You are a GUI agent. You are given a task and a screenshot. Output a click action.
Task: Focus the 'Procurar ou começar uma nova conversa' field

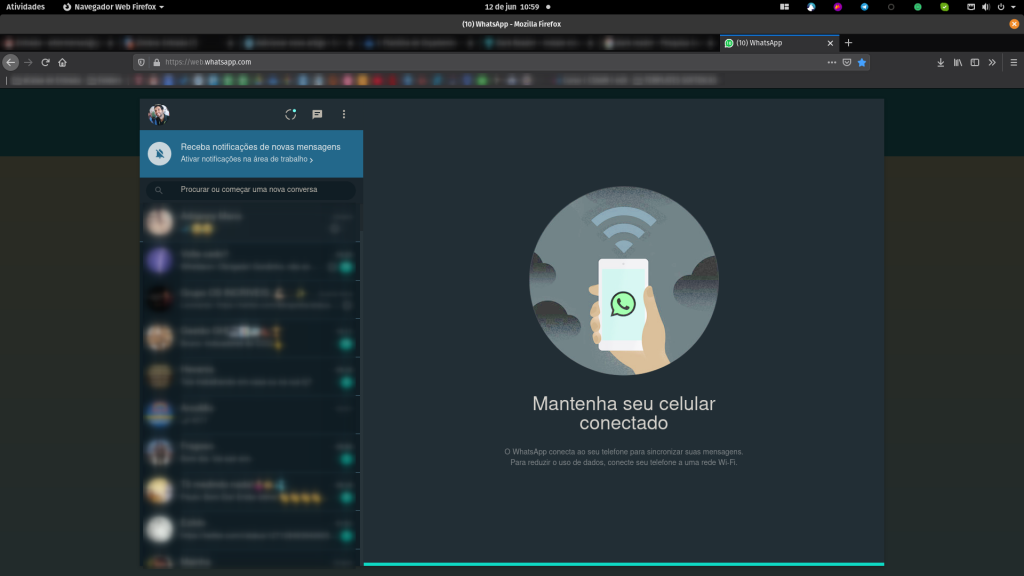click(x=251, y=189)
